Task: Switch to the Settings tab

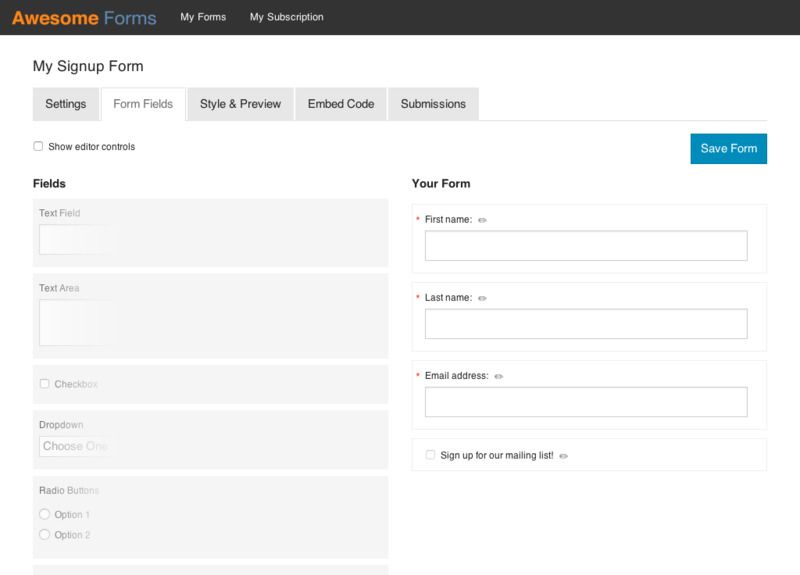Action: tap(66, 104)
